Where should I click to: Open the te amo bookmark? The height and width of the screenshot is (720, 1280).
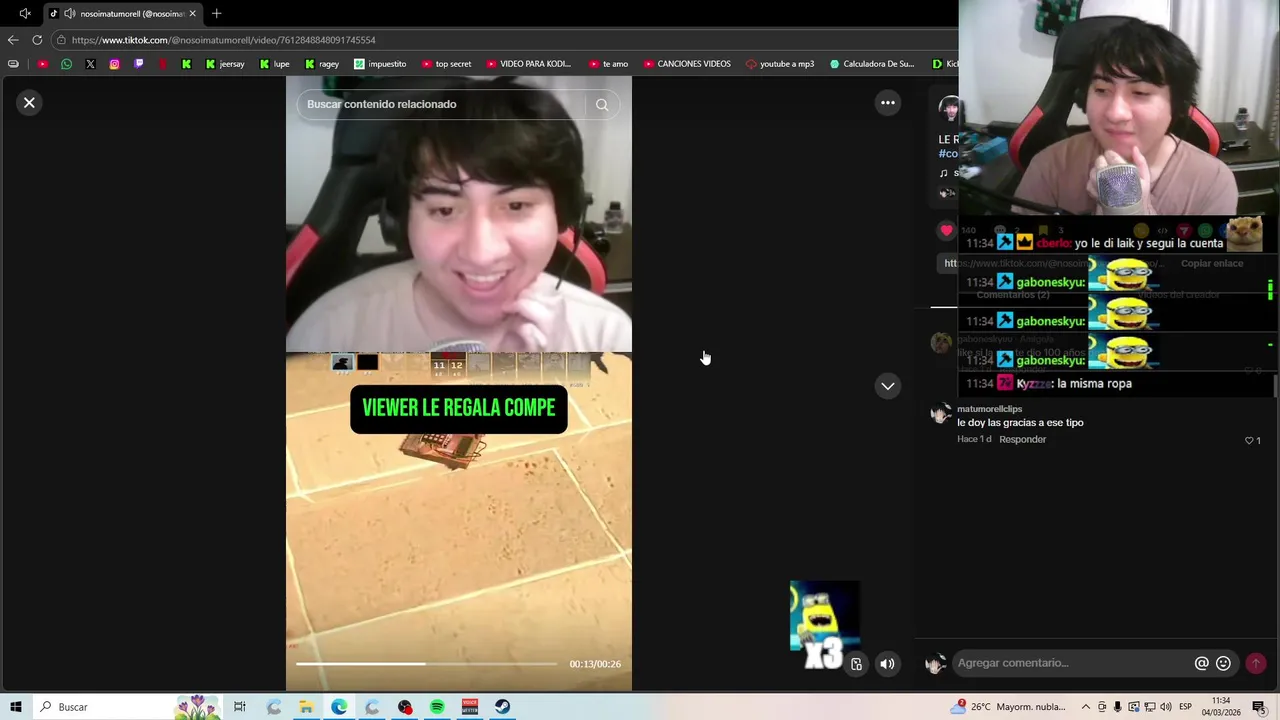click(x=608, y=64)
